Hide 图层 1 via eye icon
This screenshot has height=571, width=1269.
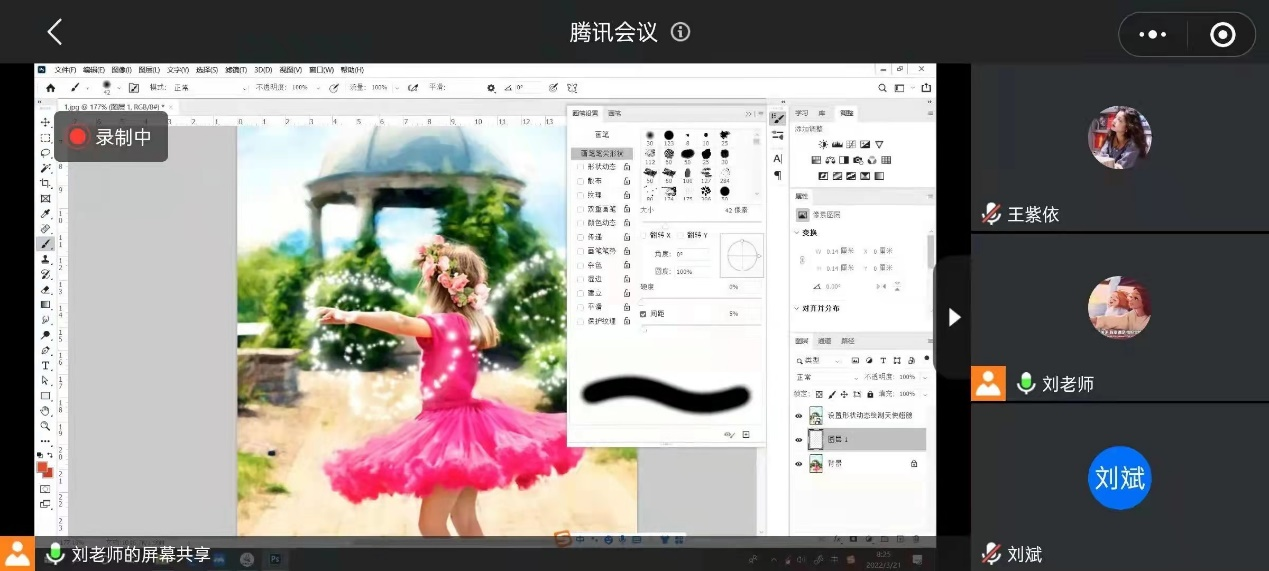pos(799,440)
